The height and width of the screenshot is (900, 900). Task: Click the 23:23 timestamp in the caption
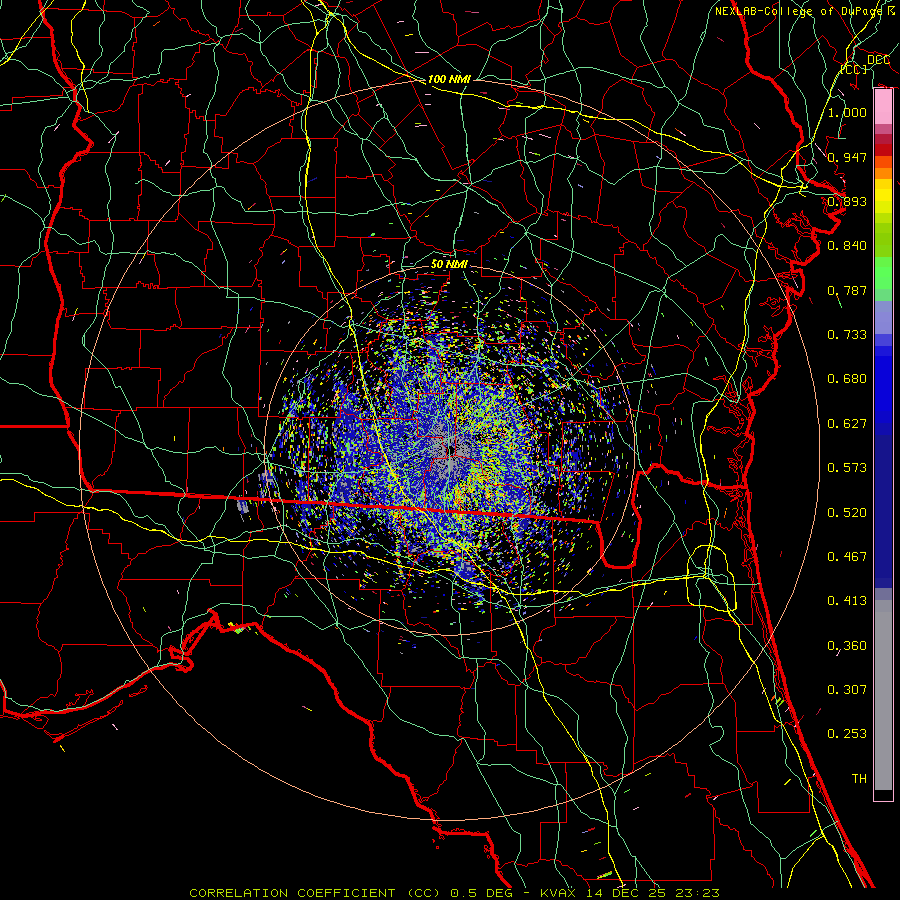tap(697, 893)
